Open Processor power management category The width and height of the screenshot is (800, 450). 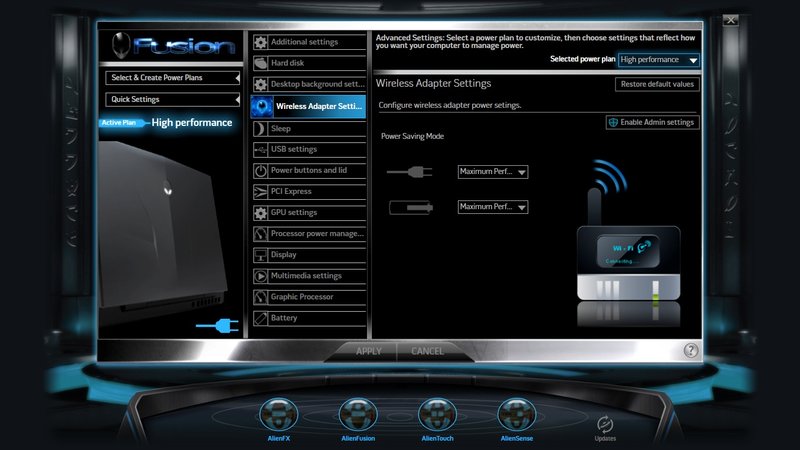pyautogui.click(x=309, y=234)
